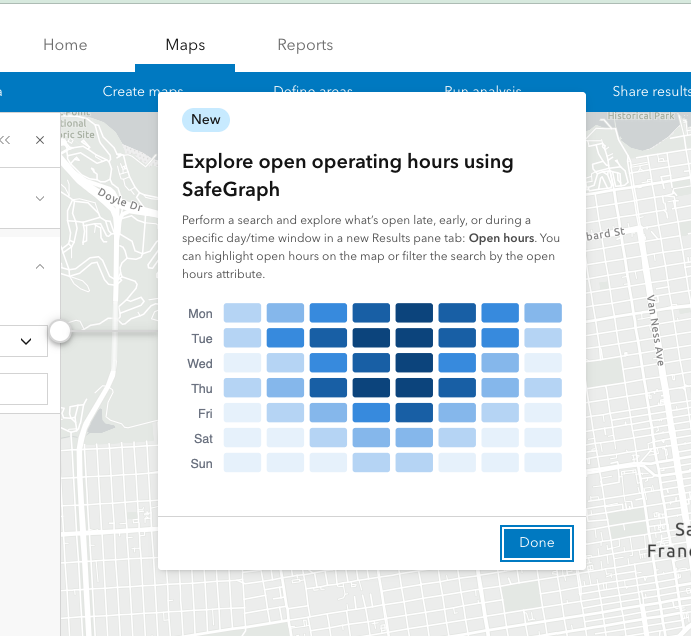This screenshot has height=636, width=691.
Task: Click the Thu row label in heatmap
Action: (x=202, y=389)
